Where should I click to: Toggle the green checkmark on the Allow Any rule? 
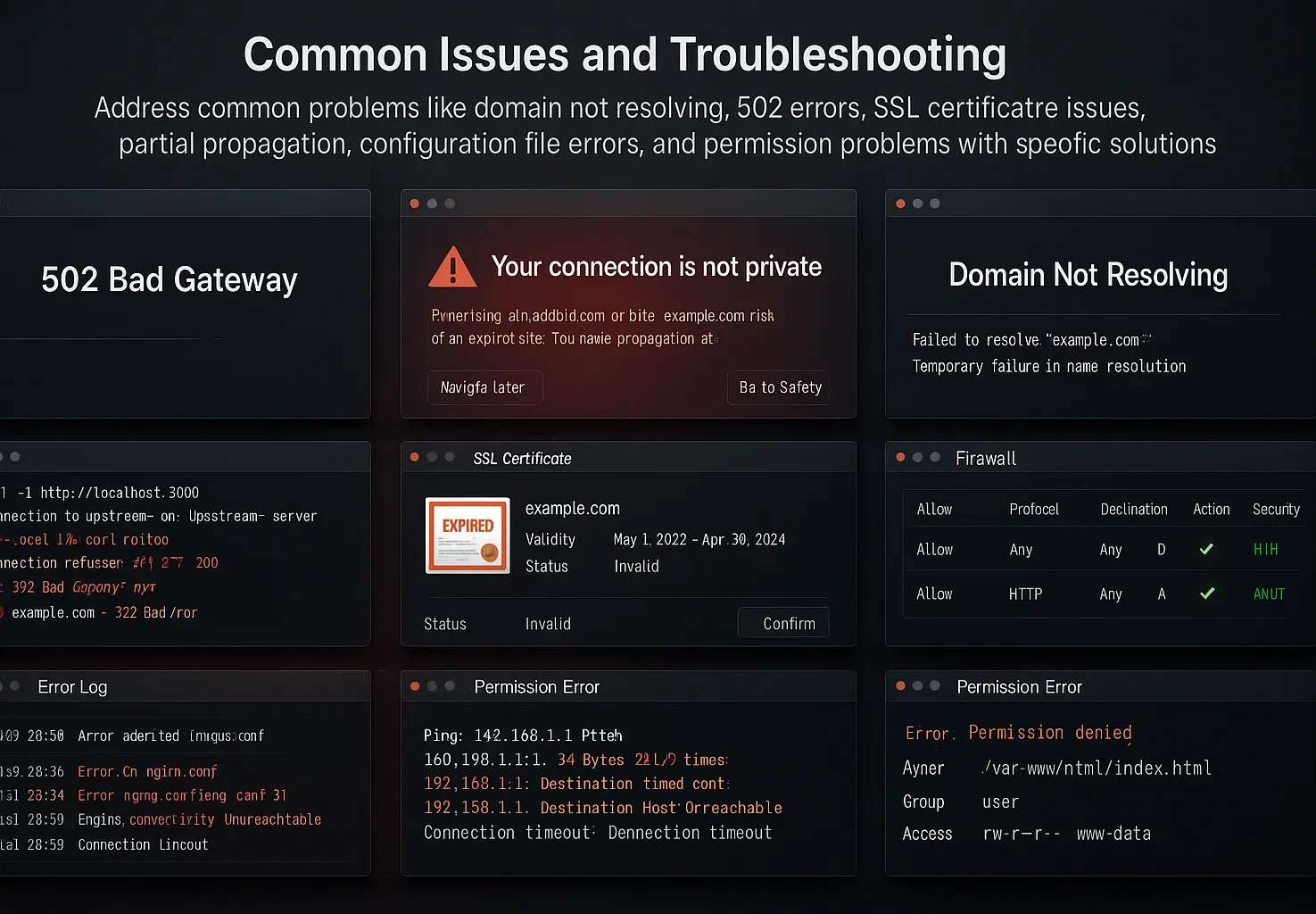[1207, 549]
